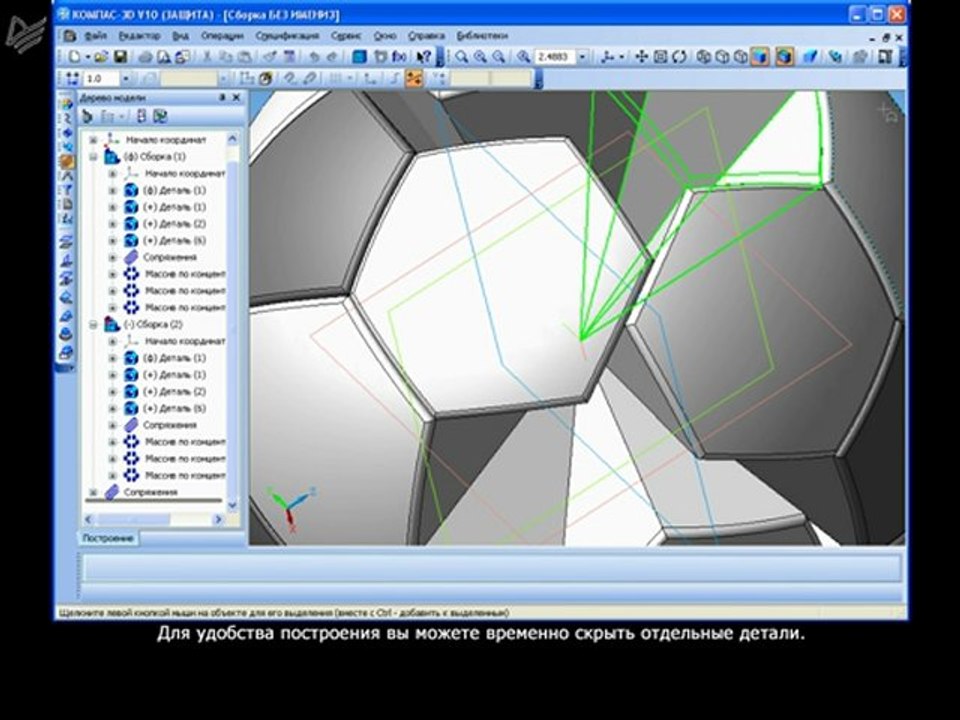Expand top-level Начало координат node
Viewport: 960px width, 720px height.
click(x=94, y=140)
